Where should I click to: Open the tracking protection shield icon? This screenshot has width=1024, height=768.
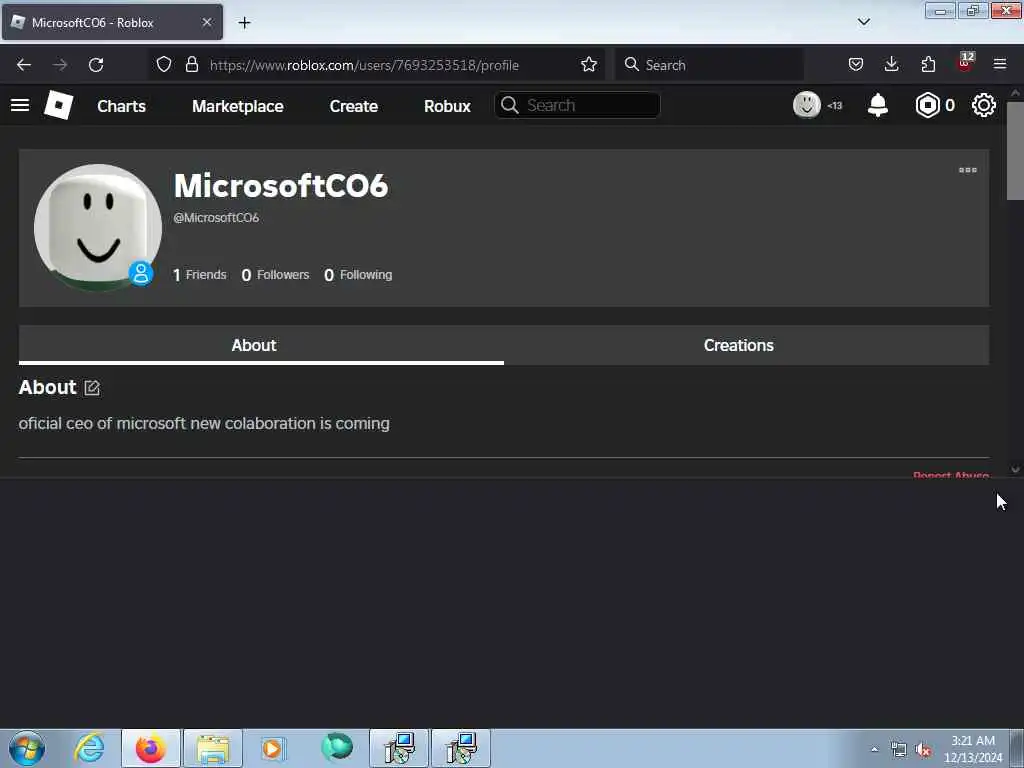coord(164,65)
